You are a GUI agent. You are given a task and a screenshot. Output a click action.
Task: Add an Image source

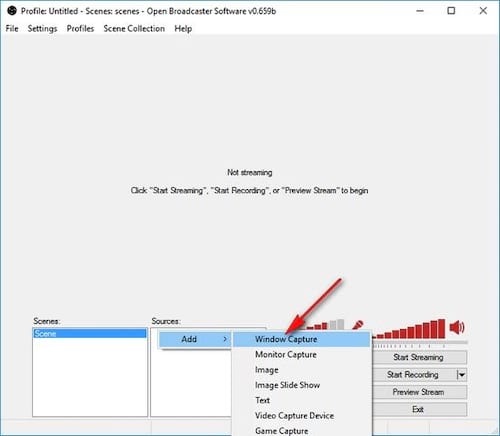pyautogui.click(x=302, y=370)
